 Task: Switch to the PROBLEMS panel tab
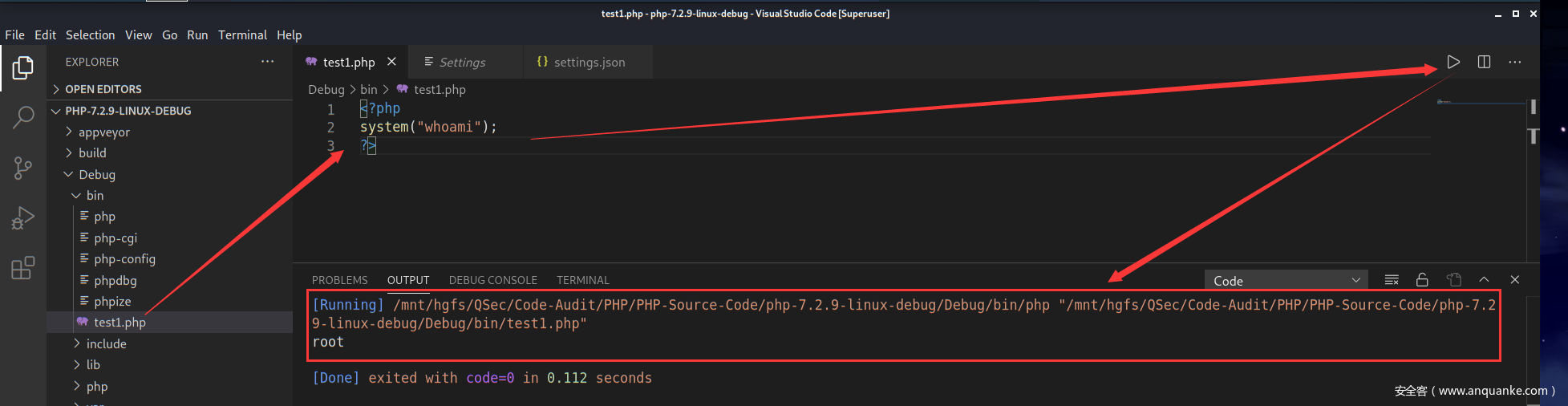339,280
